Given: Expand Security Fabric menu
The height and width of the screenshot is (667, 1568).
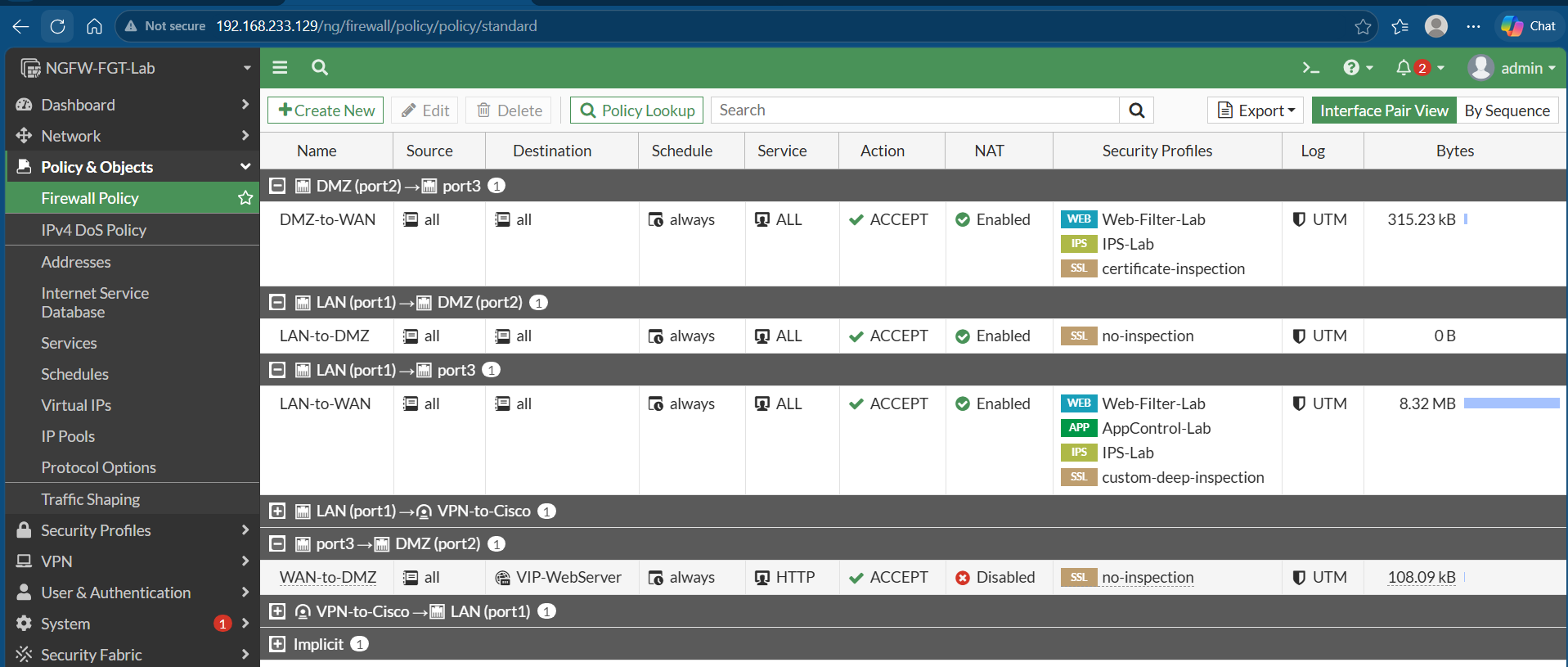Looking at the screenshot, I should [x=133, y=655].
